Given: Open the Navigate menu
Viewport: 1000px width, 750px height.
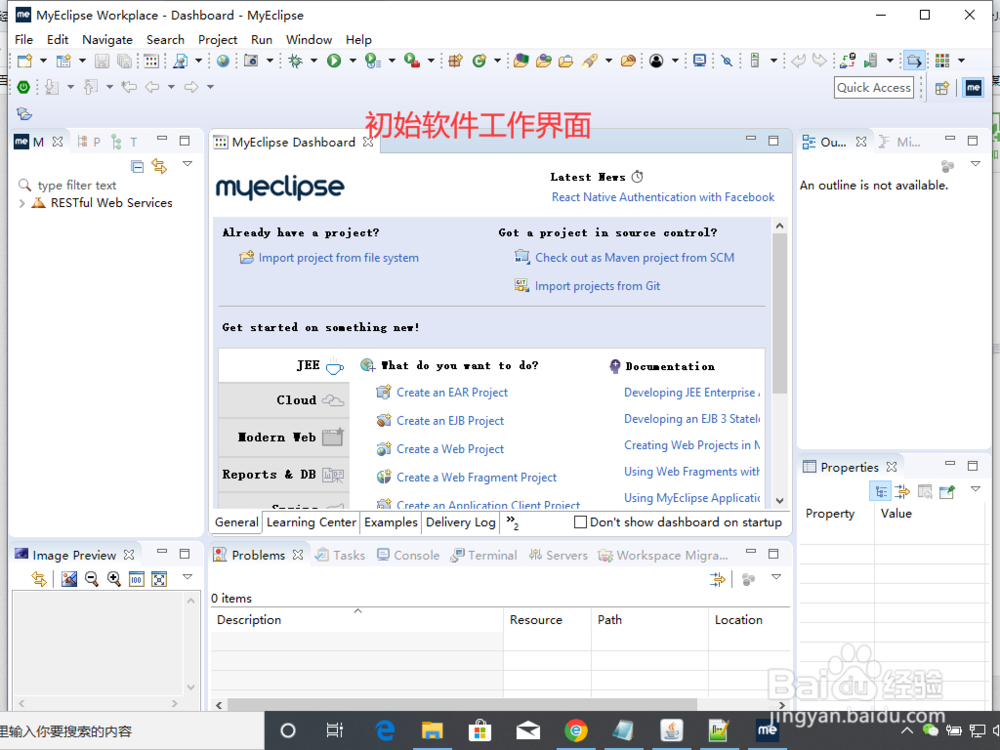Looking at the screenshot, I should point(107,40).
